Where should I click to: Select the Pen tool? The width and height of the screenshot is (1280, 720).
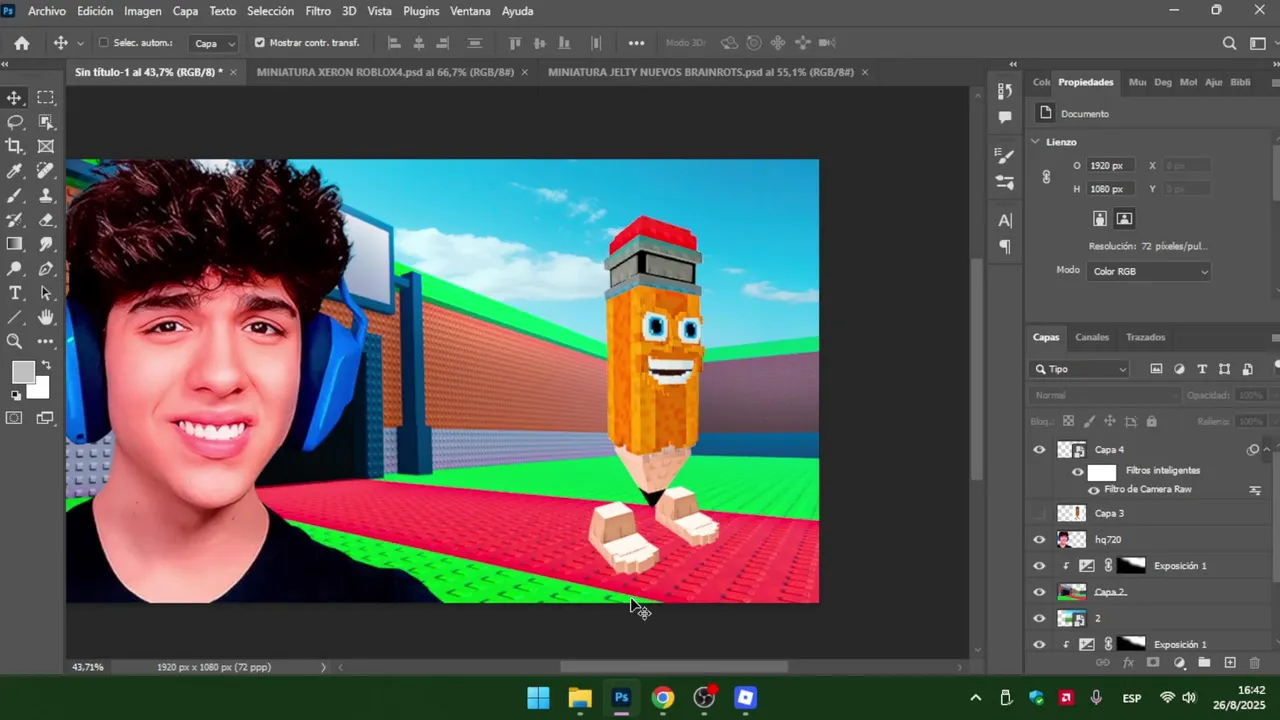(x=46, y=269)
